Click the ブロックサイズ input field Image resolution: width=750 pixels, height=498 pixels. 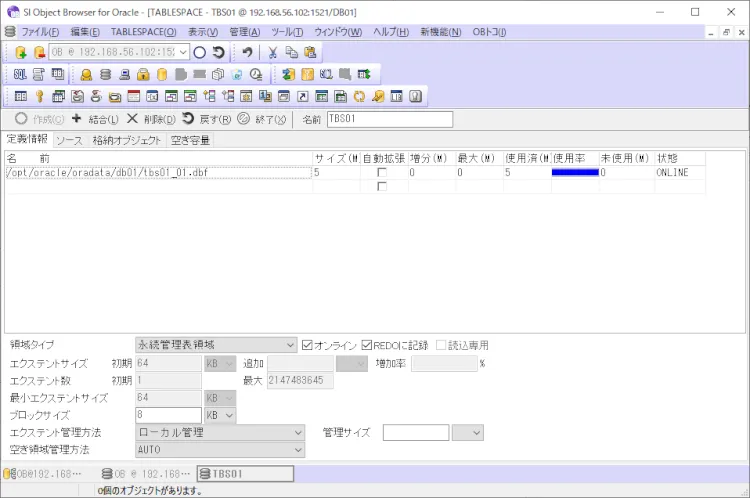168,415
